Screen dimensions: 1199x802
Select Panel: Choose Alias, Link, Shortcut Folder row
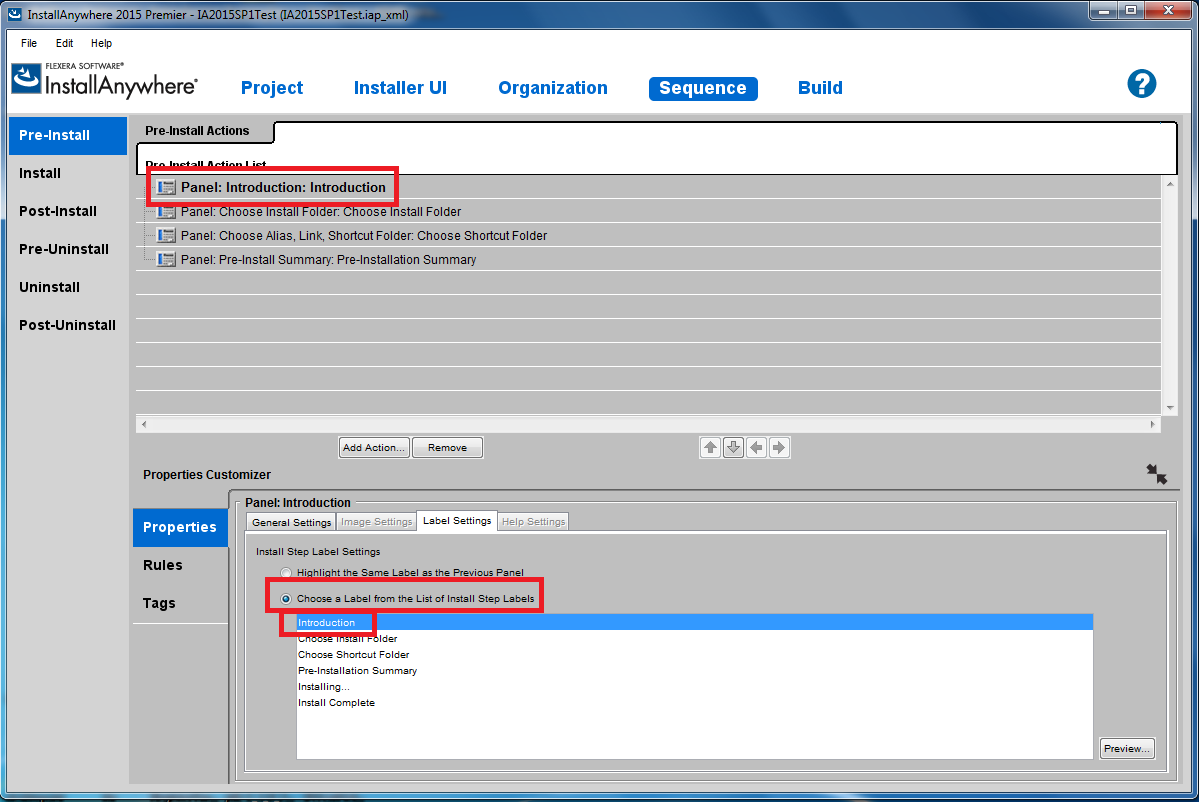(648, 235)
